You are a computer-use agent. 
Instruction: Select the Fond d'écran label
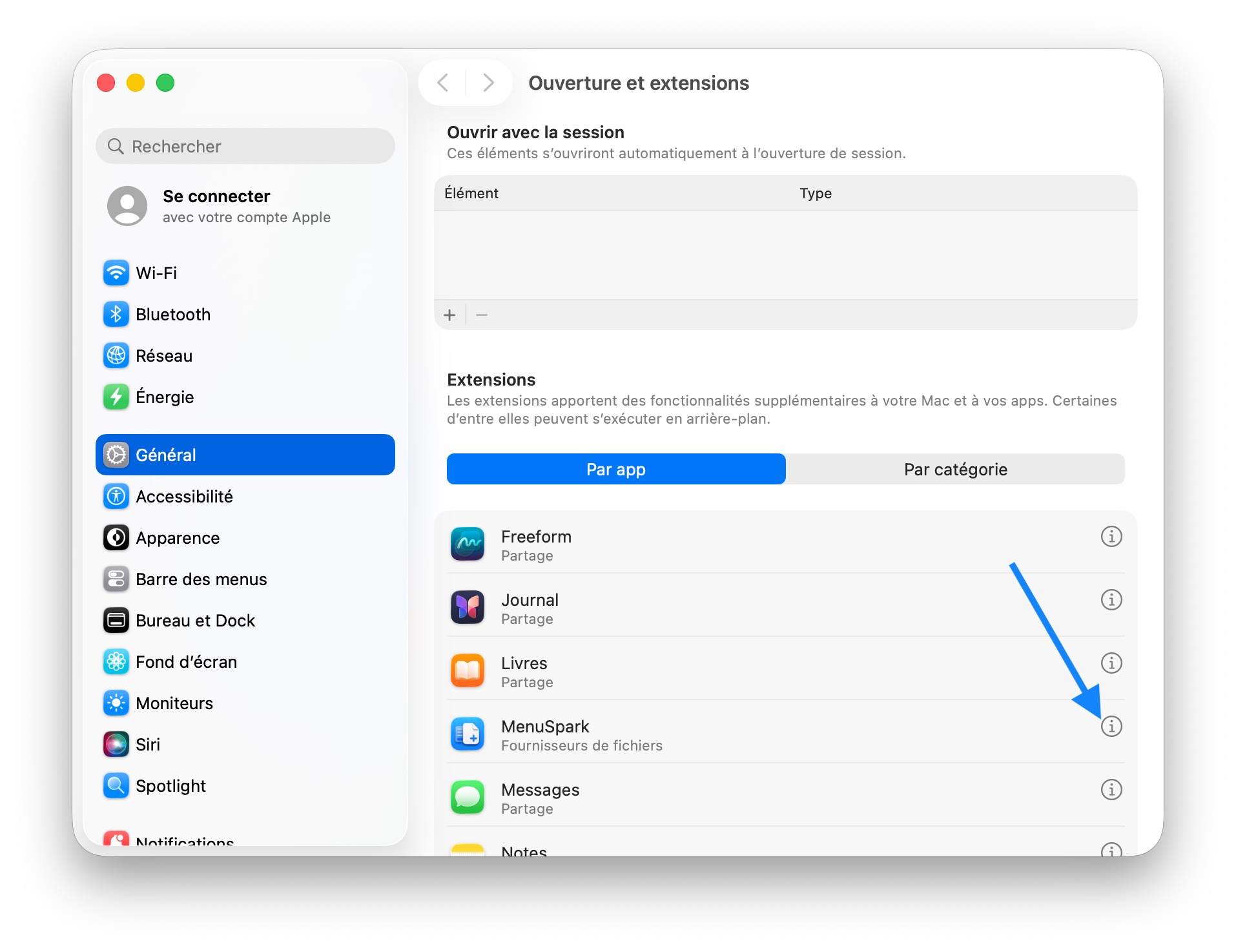tap(187, 662)
